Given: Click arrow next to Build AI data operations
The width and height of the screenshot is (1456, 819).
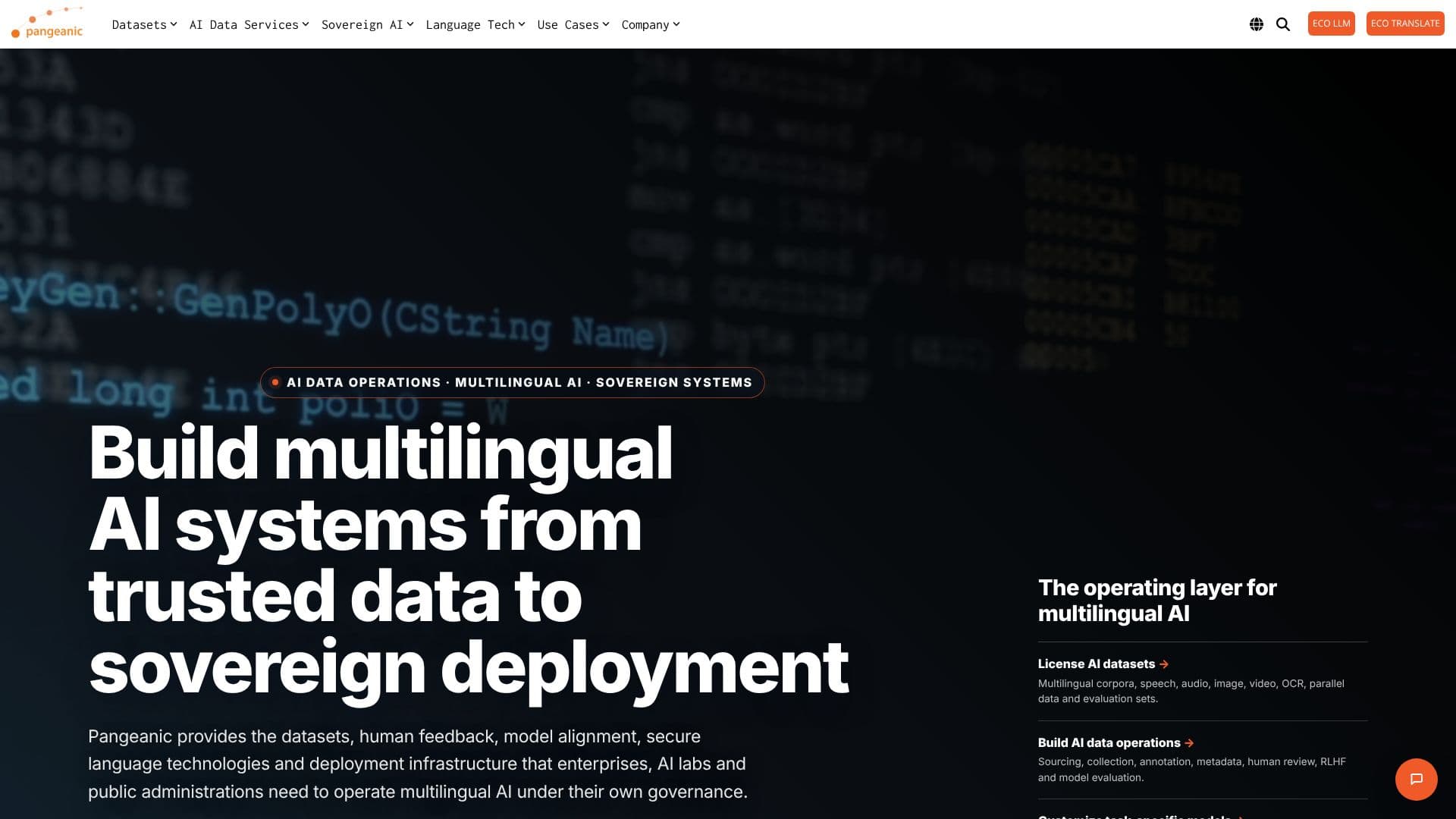Looking at the screenshot, I should (x=1189, y=743).
